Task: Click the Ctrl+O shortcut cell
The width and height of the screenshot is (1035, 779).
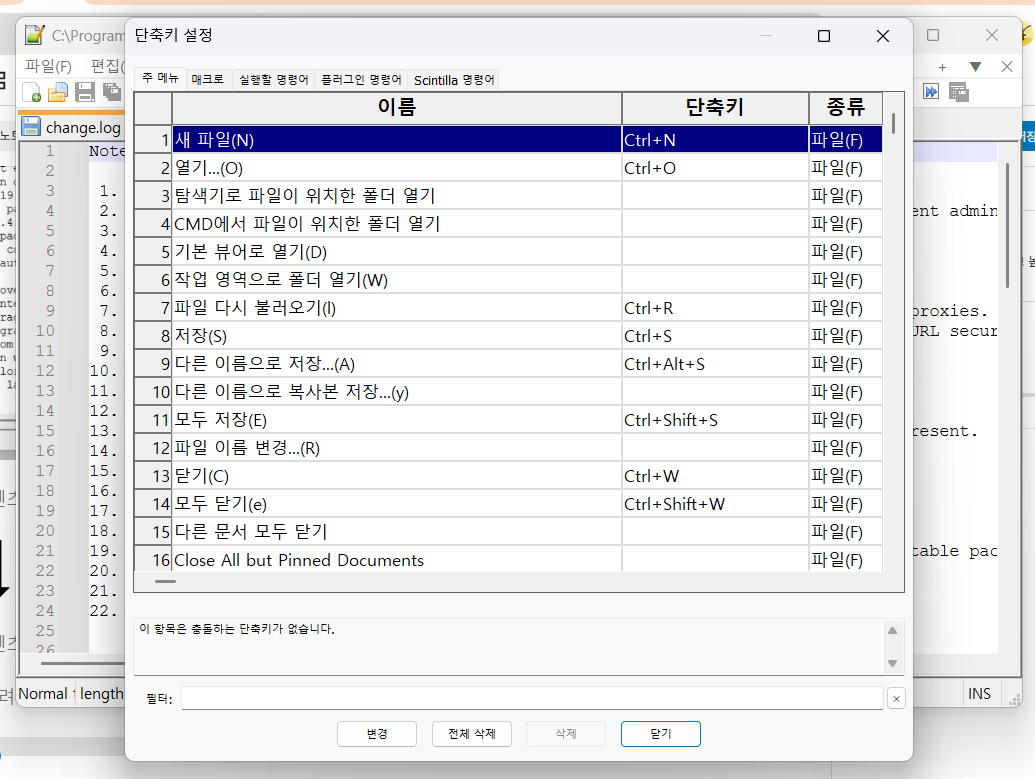Action: pyautogui.click(x=715, y=168)
